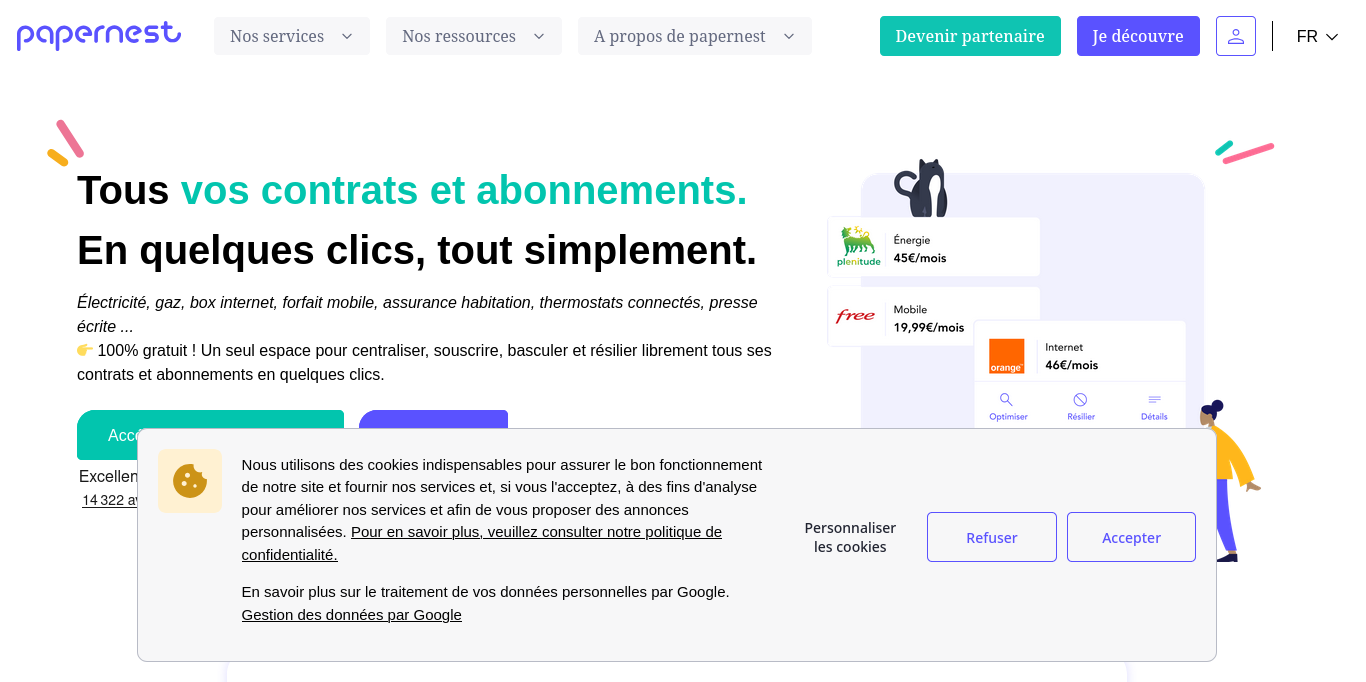This screenshot has height=682, width=1366.
Task: Click the black cat illustration
Action: pyautogui.click(x=921, y=186)
